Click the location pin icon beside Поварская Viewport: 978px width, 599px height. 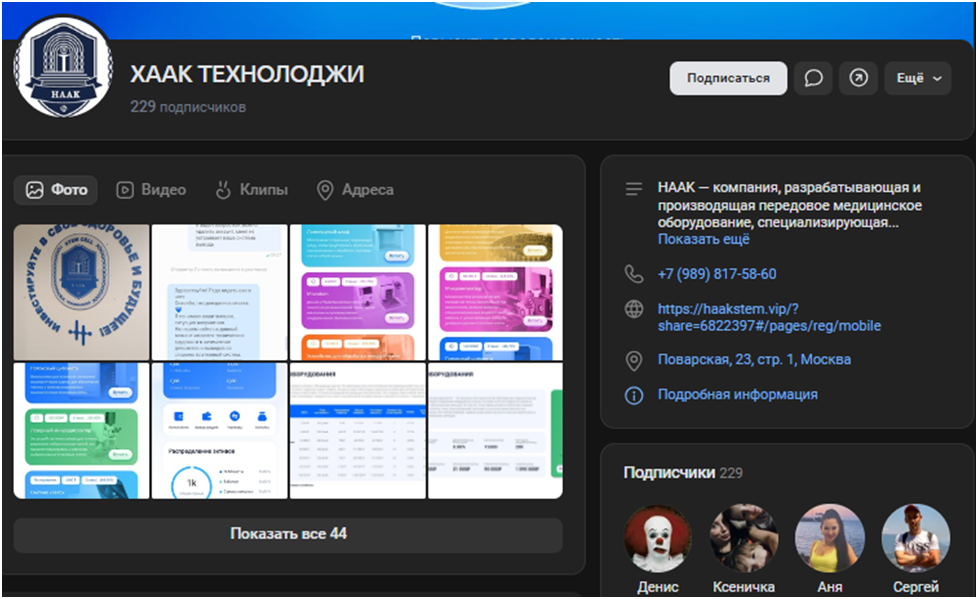point(634,361)
